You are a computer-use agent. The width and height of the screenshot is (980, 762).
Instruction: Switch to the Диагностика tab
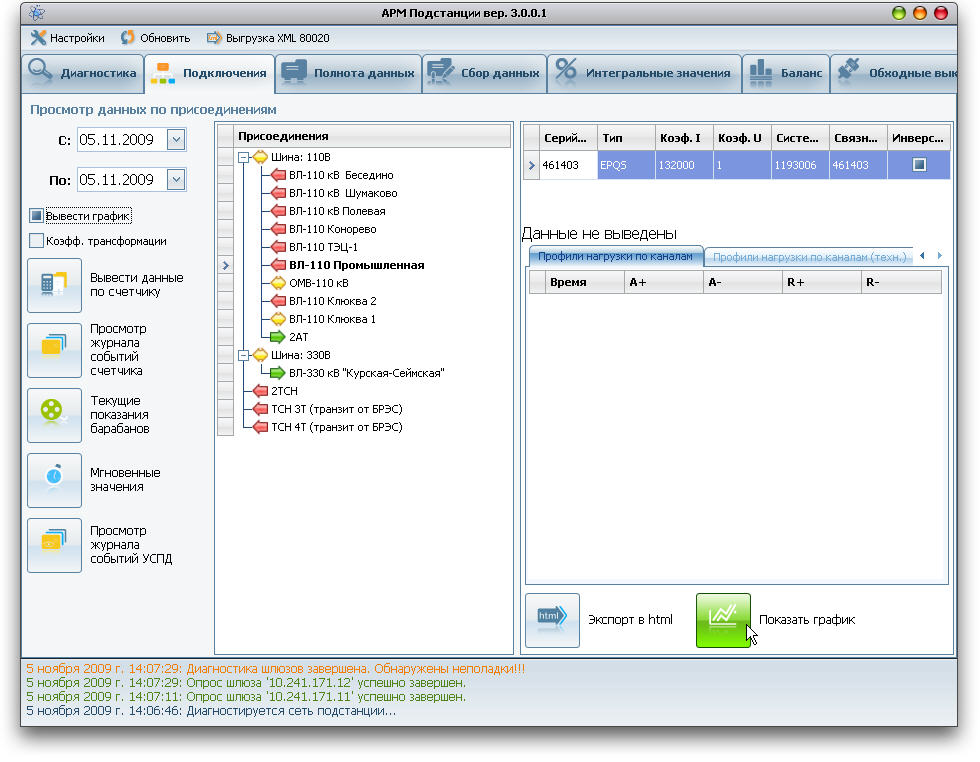[x=83, y=73]
